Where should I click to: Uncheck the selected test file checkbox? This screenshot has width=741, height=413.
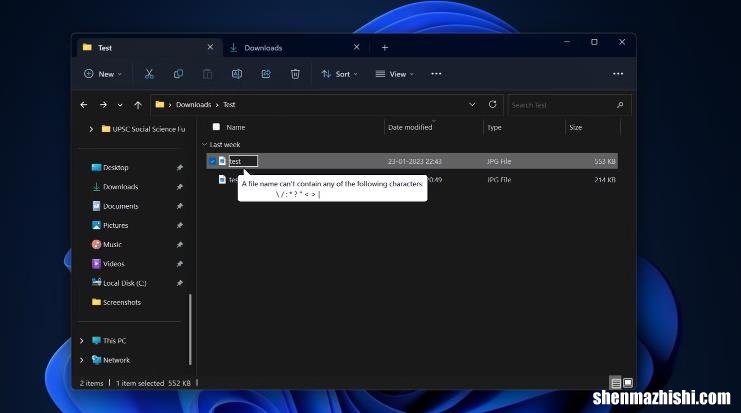coord(212,161)
